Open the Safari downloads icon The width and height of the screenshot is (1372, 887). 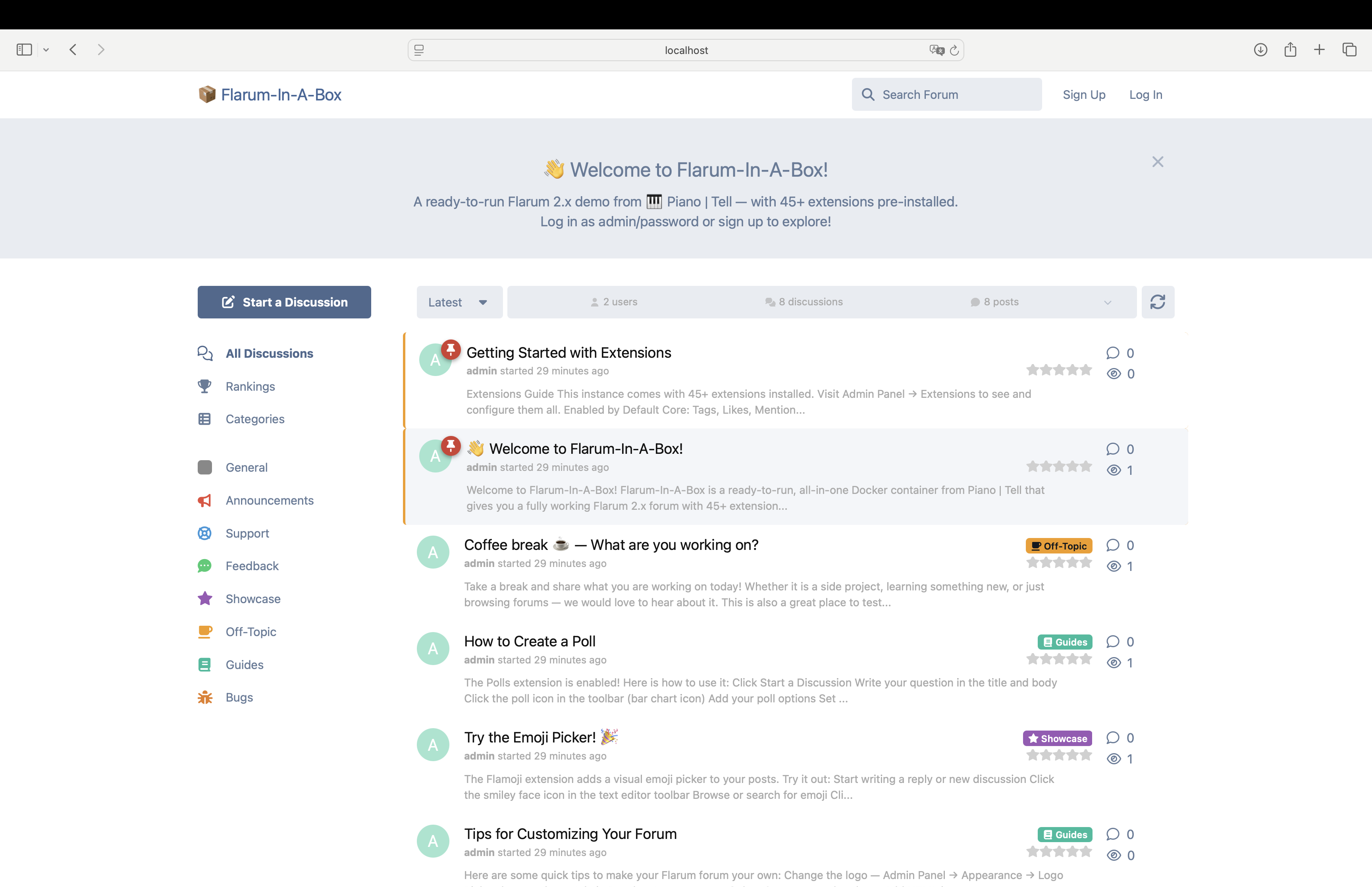pos(1260,50)
